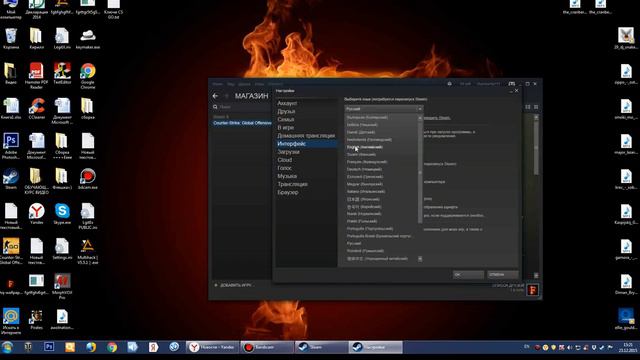Click OK button in settings dialog
The height and width of the screenshot is (360, 640).
tap(469, 275)
